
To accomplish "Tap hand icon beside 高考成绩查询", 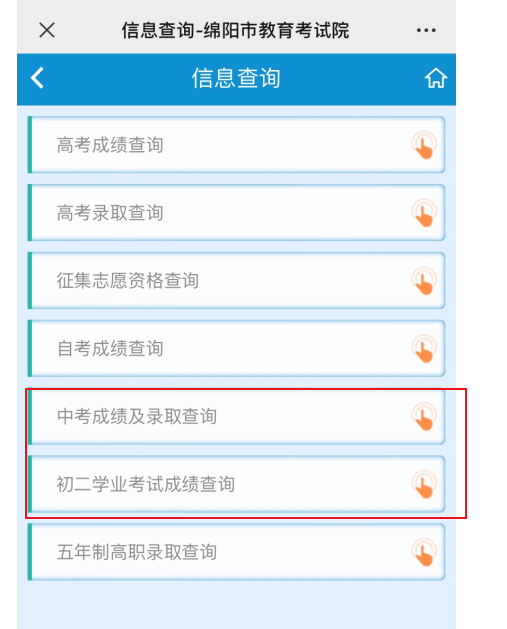I will tap(424, 145).
